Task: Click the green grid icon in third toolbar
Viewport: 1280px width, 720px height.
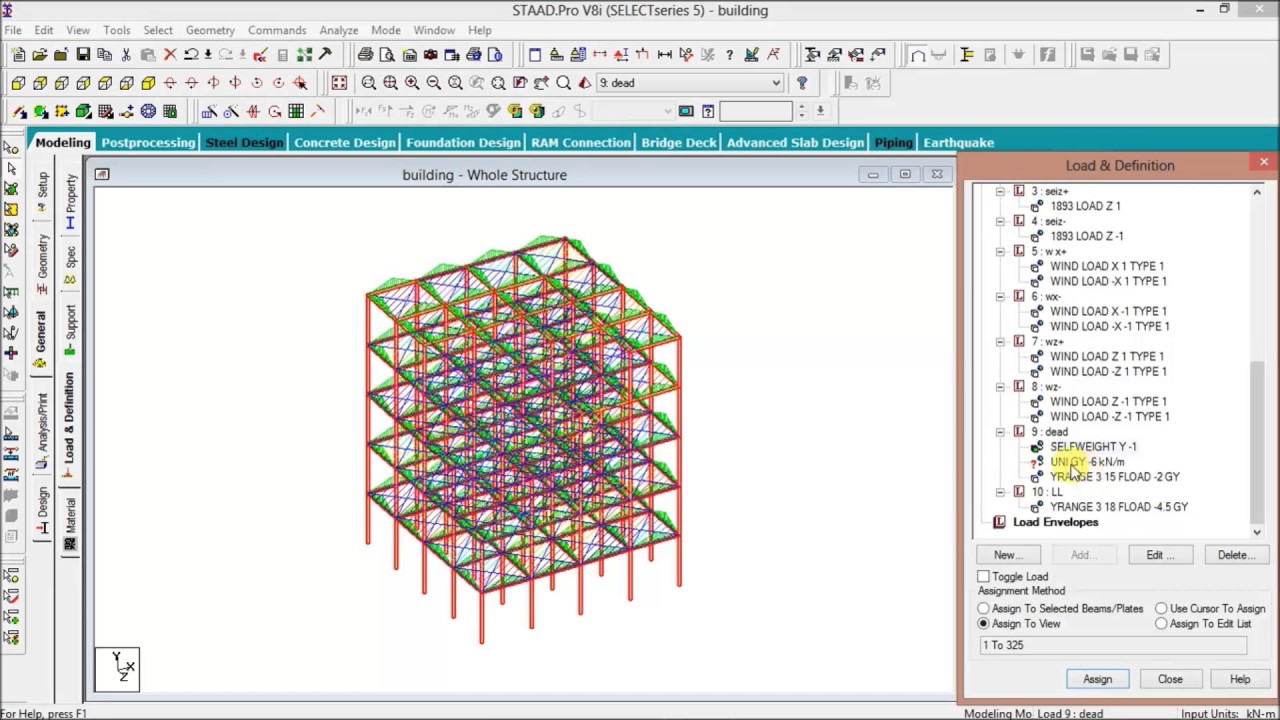Action: tap(296, 111)
